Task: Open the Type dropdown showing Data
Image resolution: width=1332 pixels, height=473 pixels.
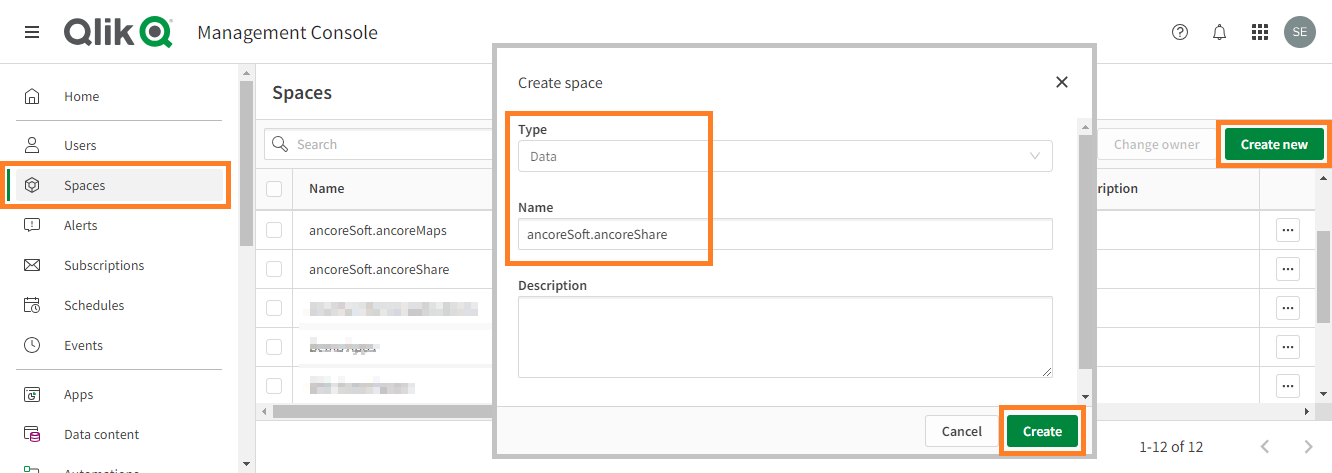Action: click(x=785, y=156)
